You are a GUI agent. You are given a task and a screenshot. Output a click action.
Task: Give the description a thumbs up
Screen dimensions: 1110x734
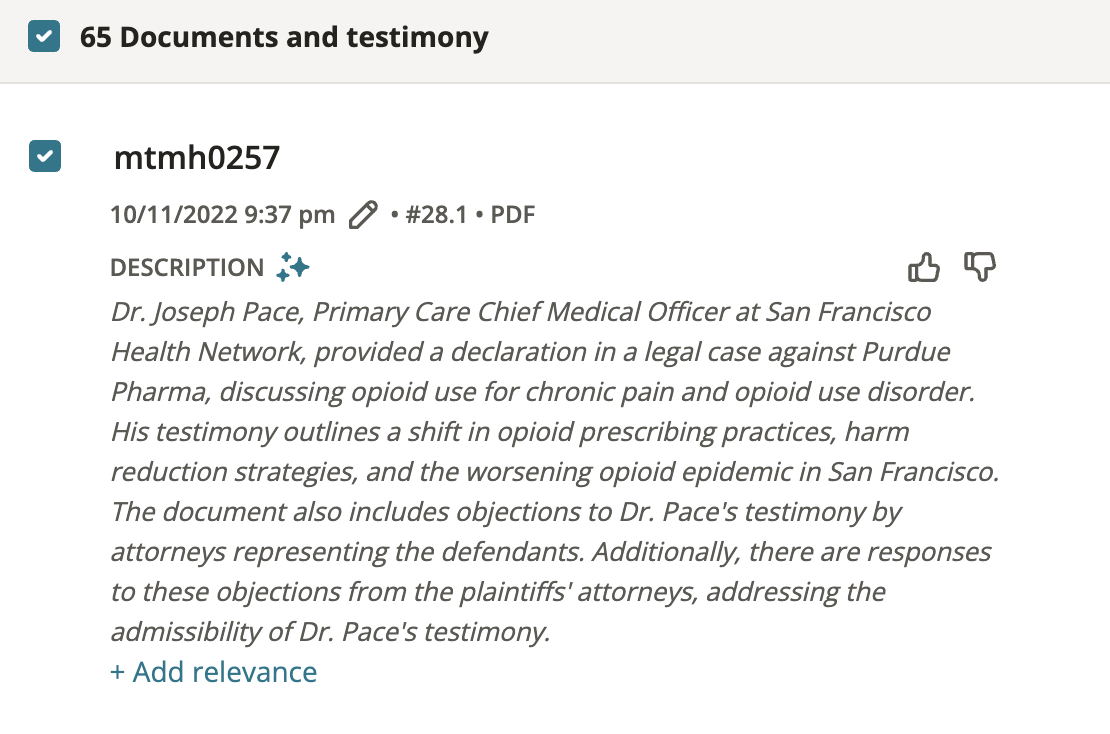(x=923, y=268)
